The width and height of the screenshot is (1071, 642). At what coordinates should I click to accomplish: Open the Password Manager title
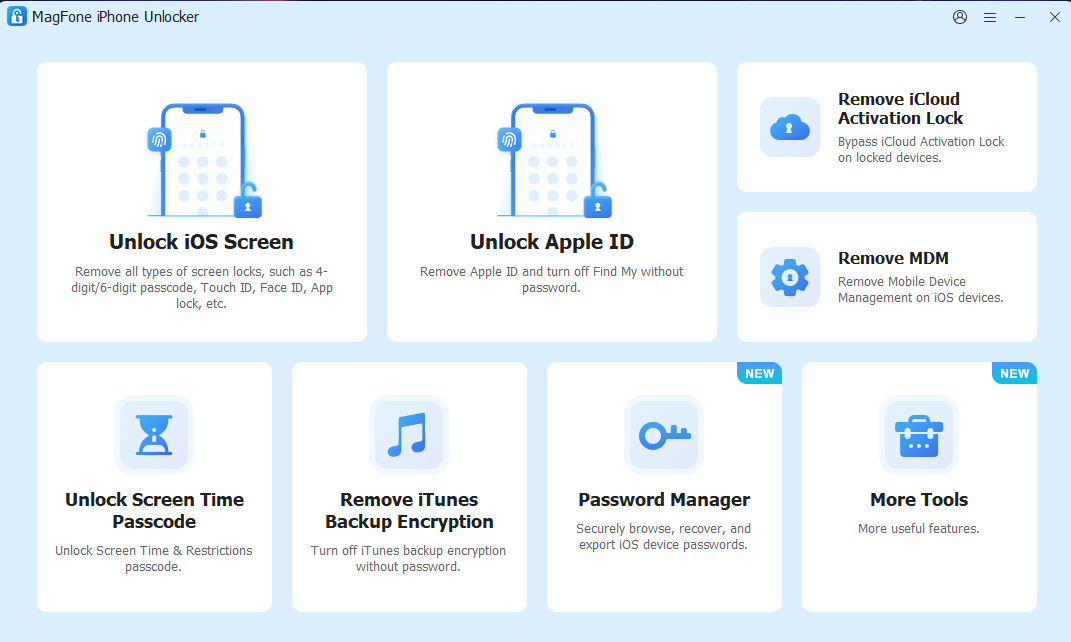pyautogui.click(x=664, y=500)
